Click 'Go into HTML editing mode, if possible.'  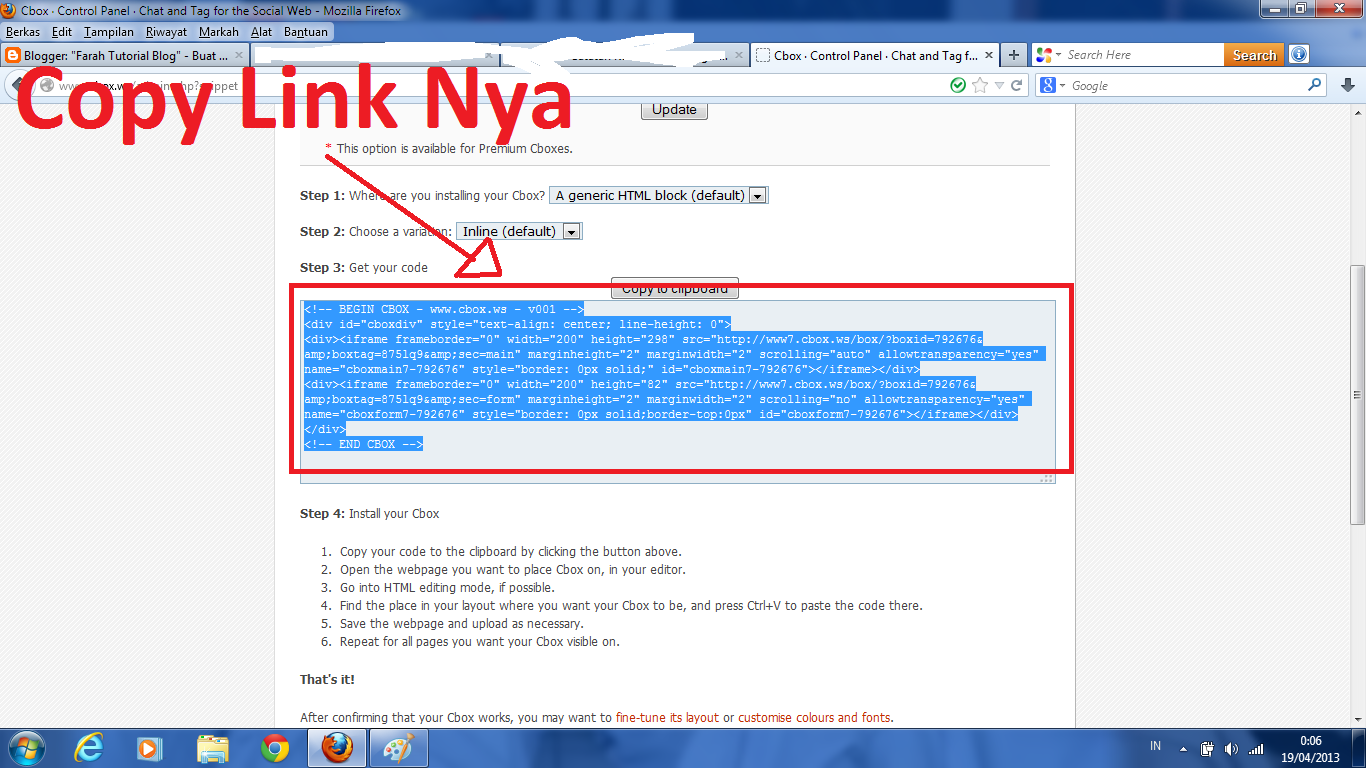pyautogui.click(x=447, y=588)
